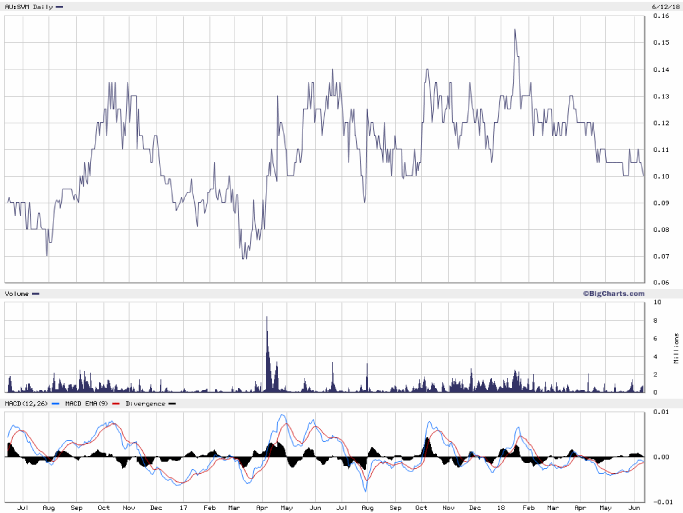Click the AU:SVM Daily chart title
The height and width of the screenshot is (513, 683).
coord(29,7)
